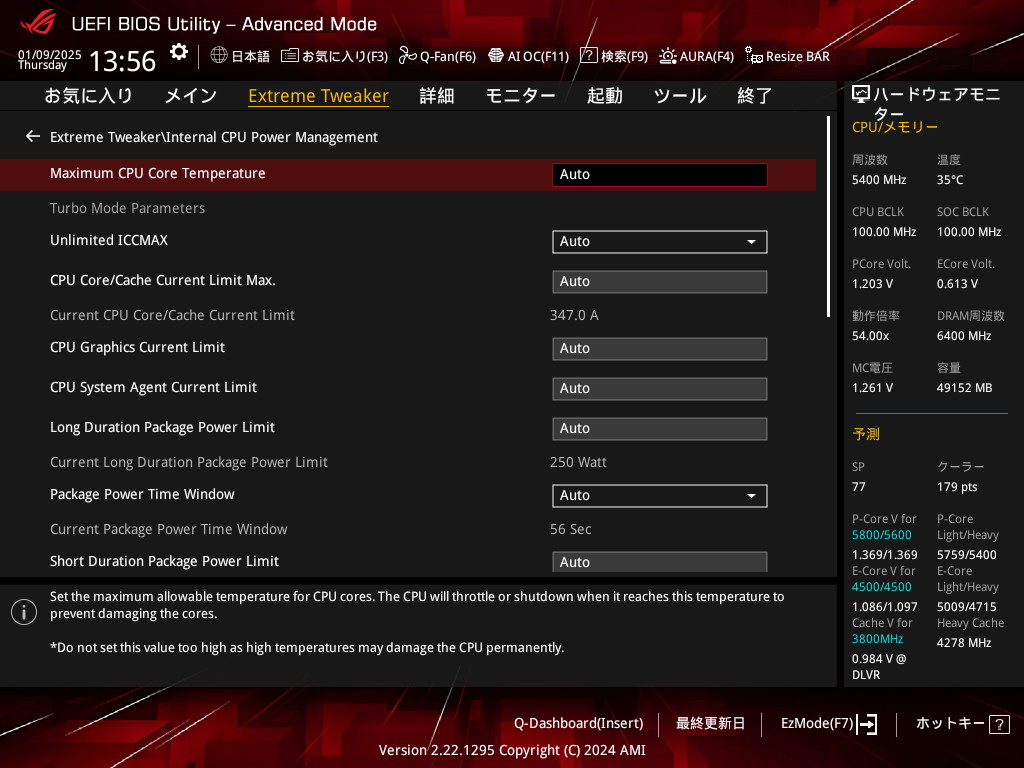Open search with question mark icon
The width and height of the screenshot is (1024, 768).
[x=589, y=56]
